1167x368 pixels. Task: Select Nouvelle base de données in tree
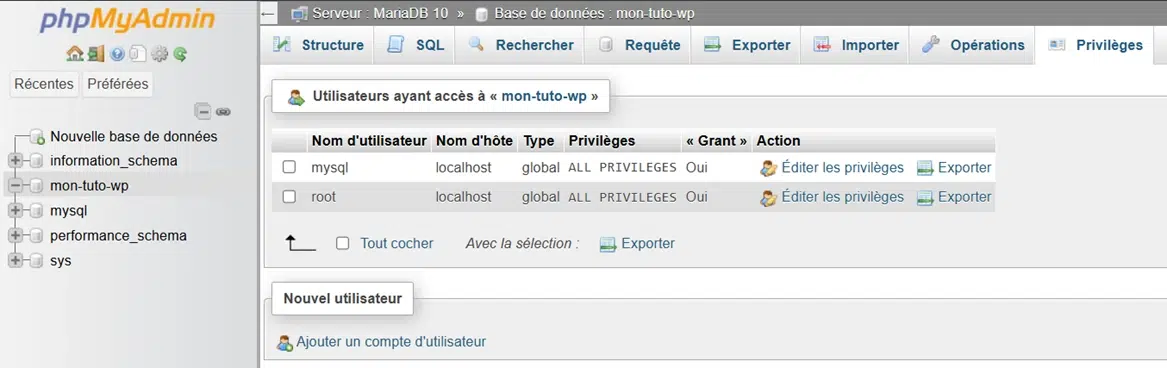(x=133, y=136)
